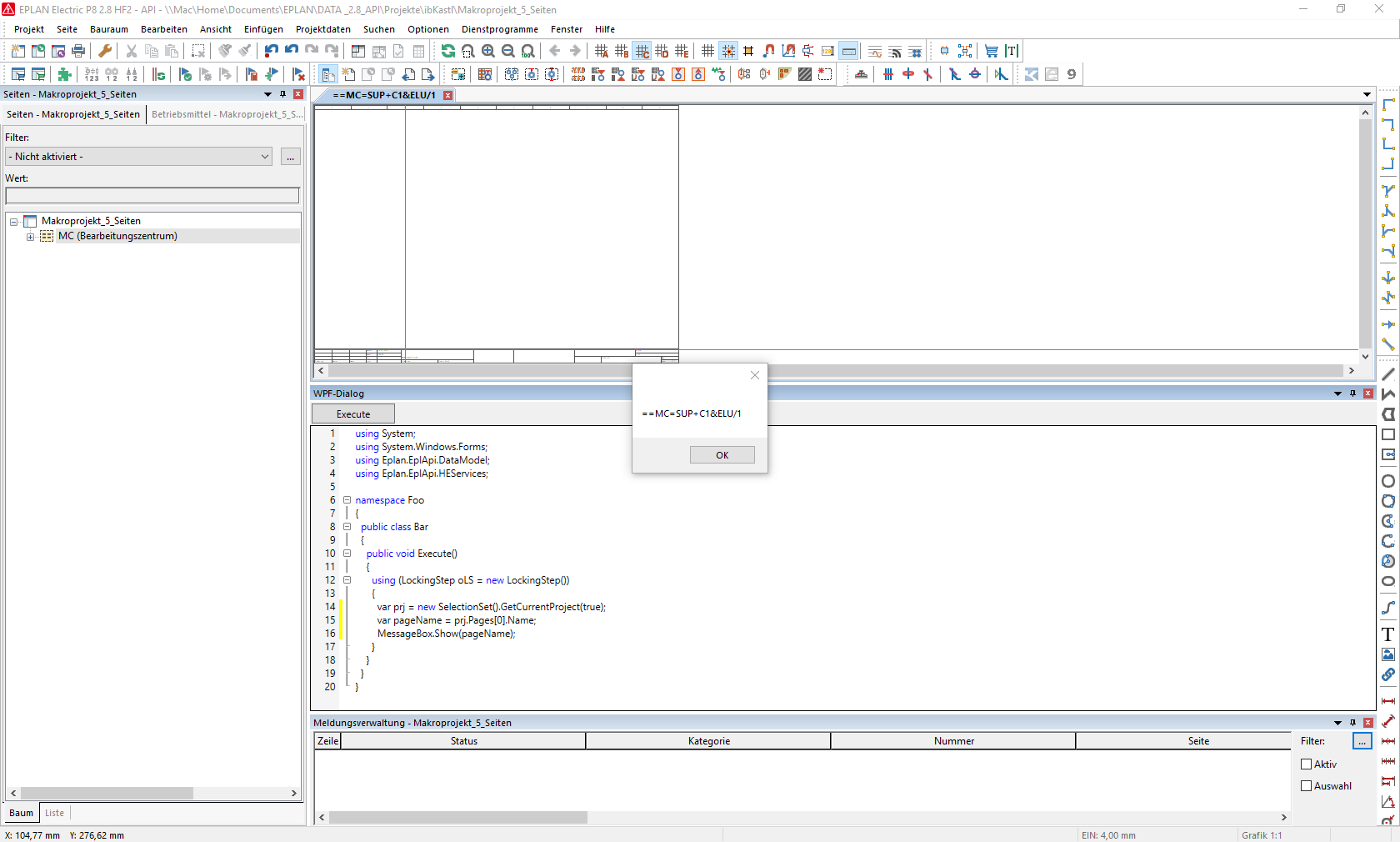Pin the WPF-Dialog panel
Viewport: 1400px width, 842px height.
[1352, 393]
